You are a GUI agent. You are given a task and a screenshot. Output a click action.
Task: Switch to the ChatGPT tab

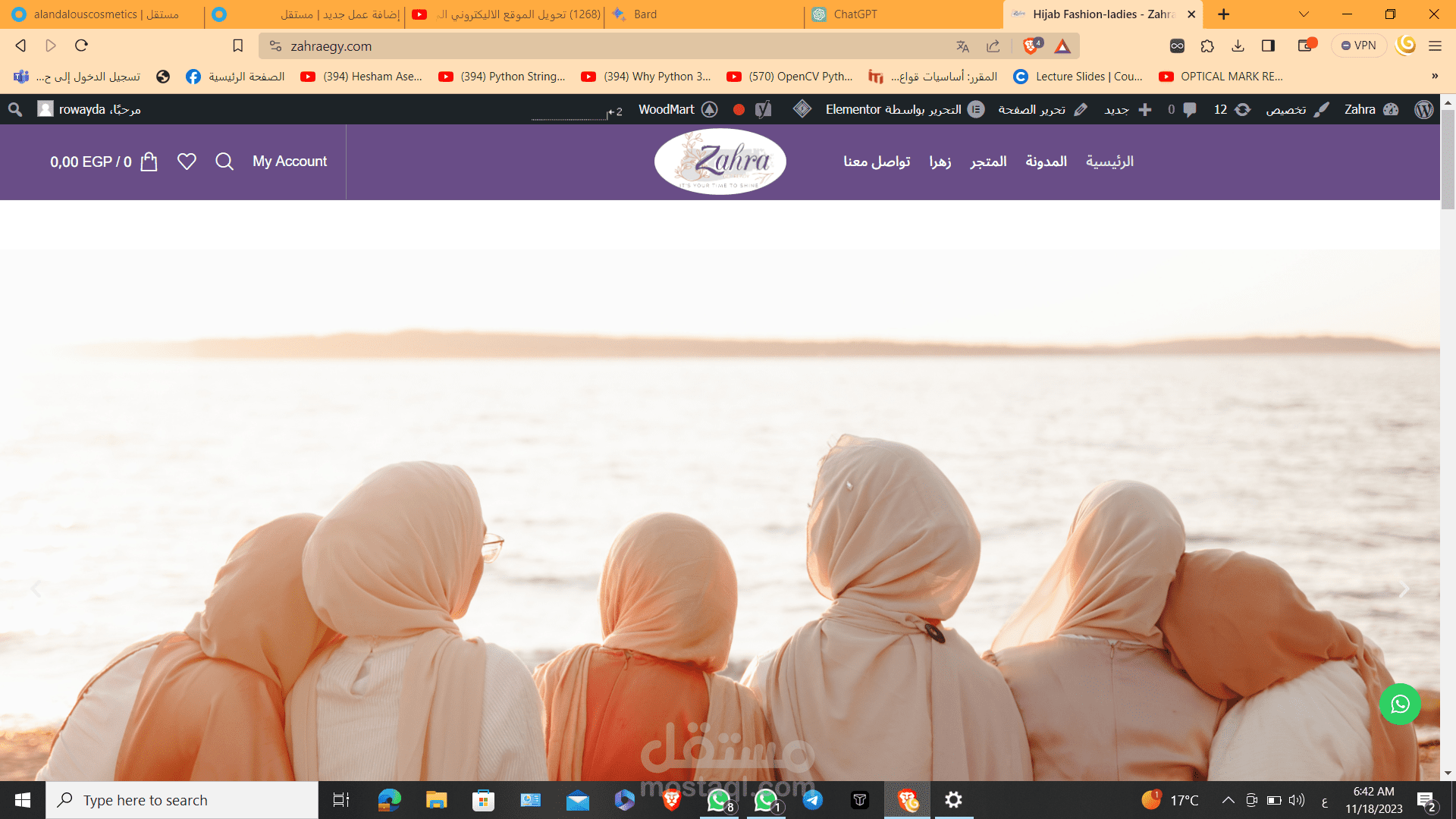[855, 14]
